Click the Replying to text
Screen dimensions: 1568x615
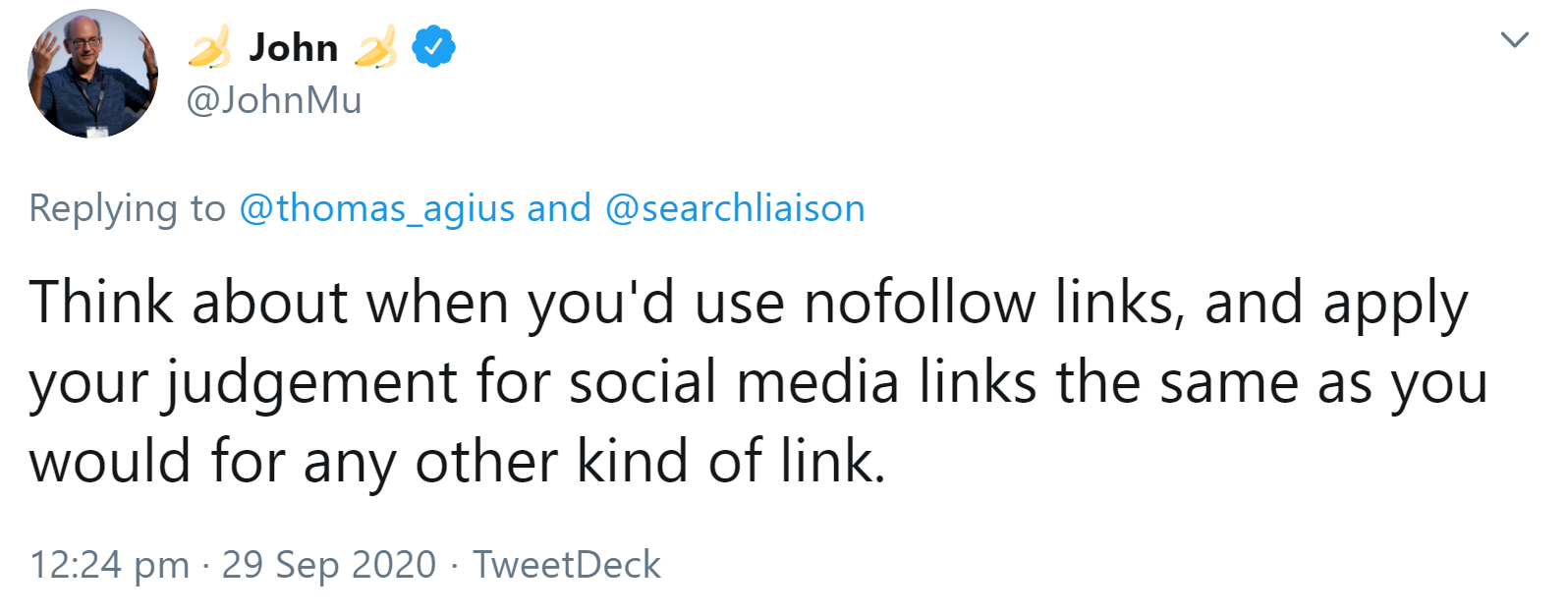click(121, 207)
